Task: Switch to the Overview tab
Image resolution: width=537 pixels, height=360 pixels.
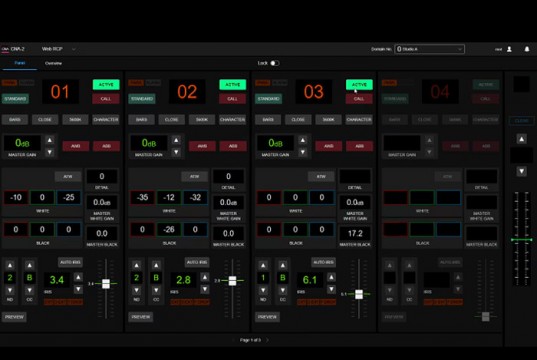Action: pos(53,63)
